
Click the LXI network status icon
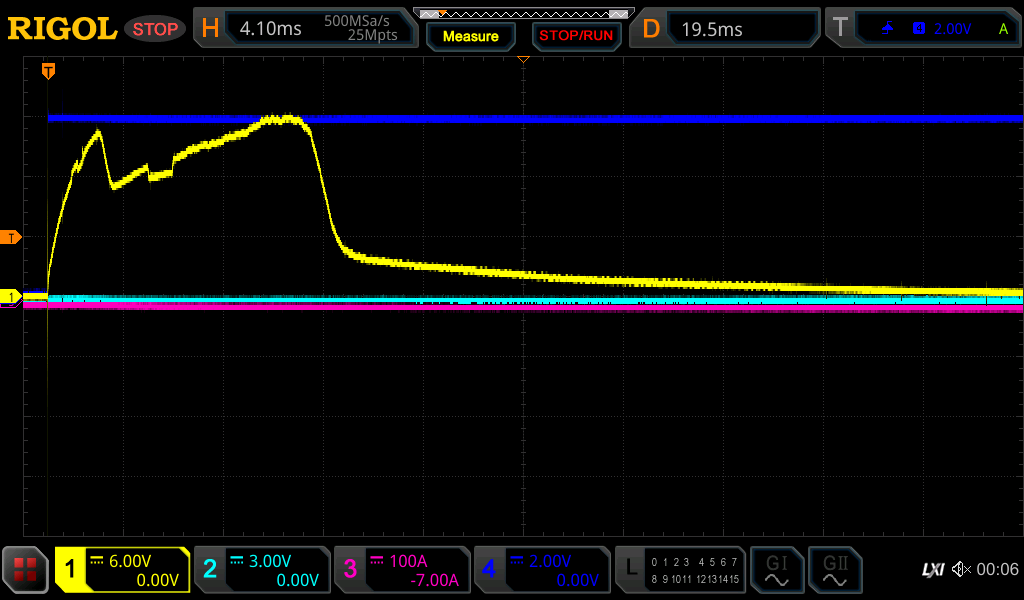click(932, 569)
